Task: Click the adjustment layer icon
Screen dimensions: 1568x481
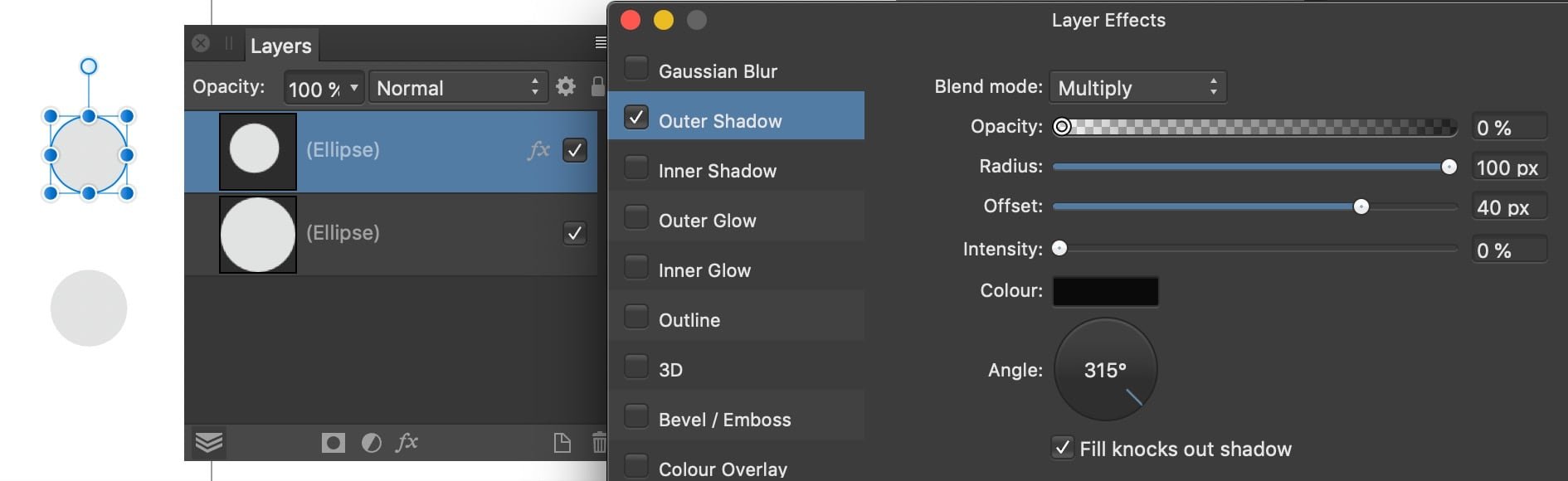Action: [x=372, y=443]
